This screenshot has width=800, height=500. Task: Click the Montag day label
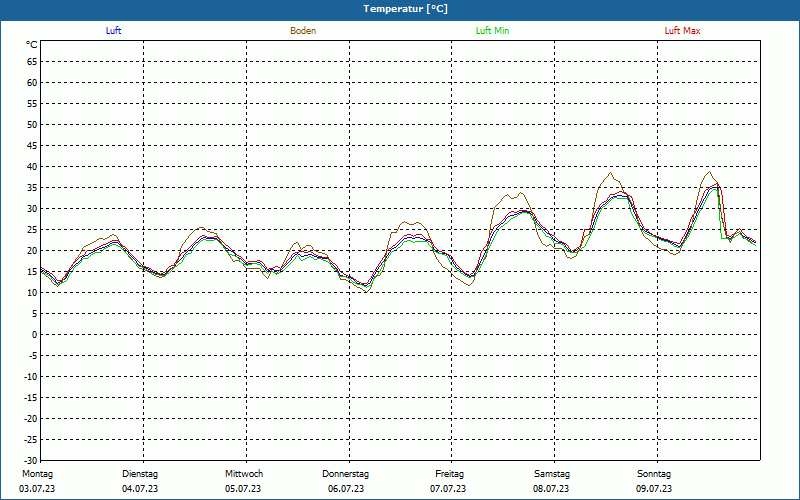click(x=37, y=474)
